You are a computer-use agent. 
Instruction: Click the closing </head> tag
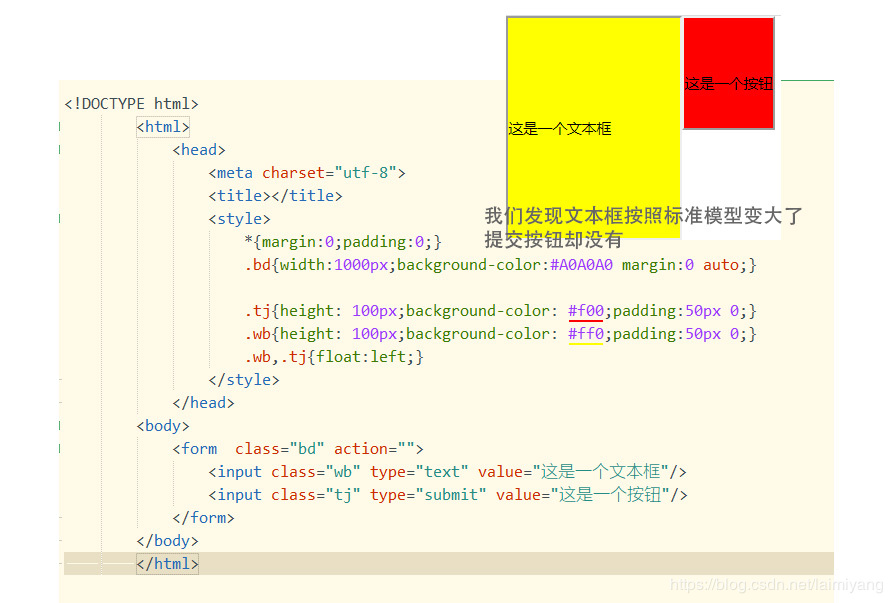[x=203, y=403]
